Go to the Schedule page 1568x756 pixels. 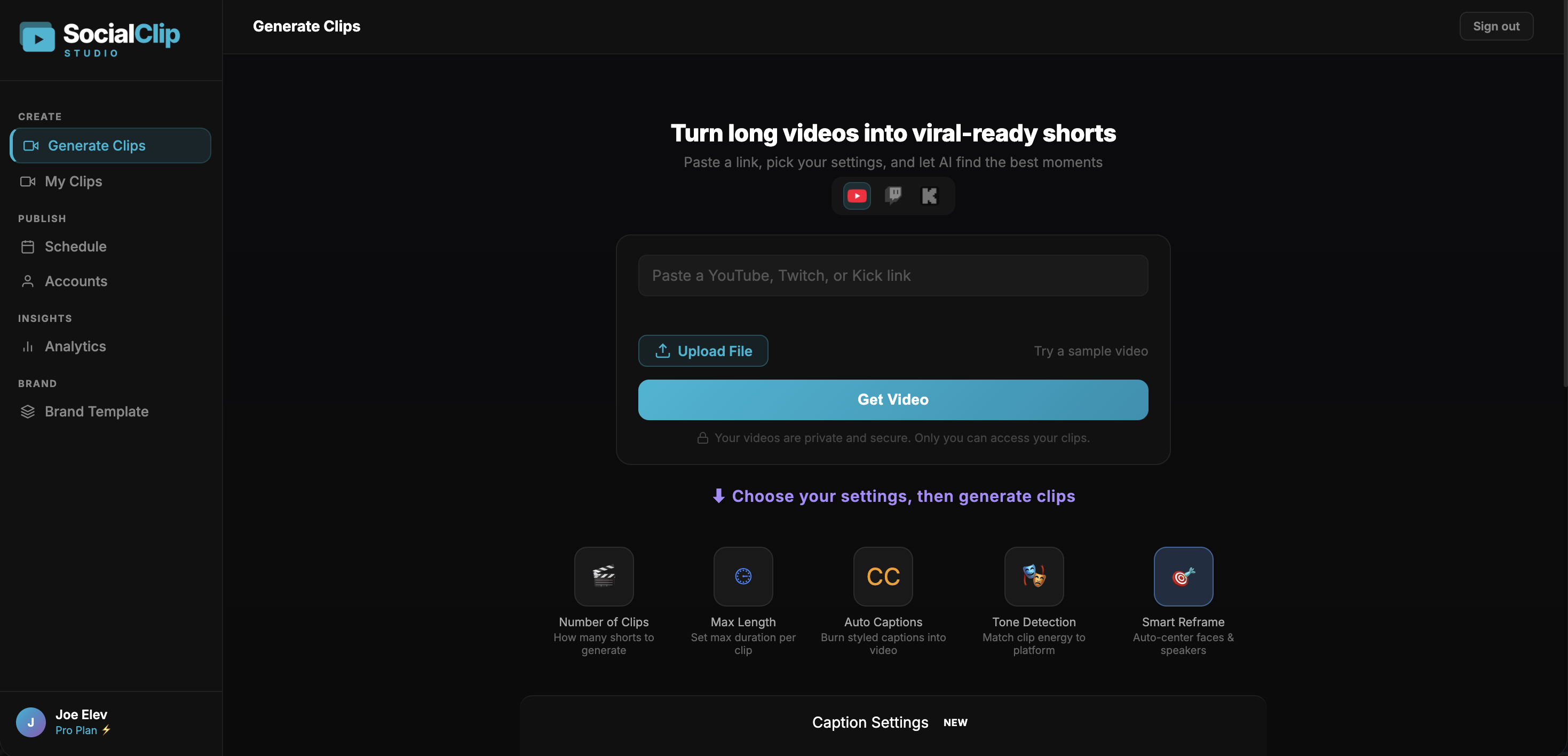tap(111, 247)
